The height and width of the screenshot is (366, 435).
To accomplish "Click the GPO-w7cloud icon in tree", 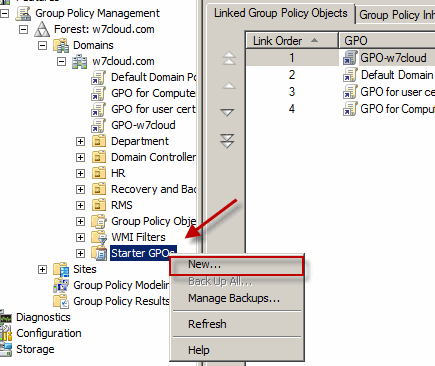I will 99,125.
